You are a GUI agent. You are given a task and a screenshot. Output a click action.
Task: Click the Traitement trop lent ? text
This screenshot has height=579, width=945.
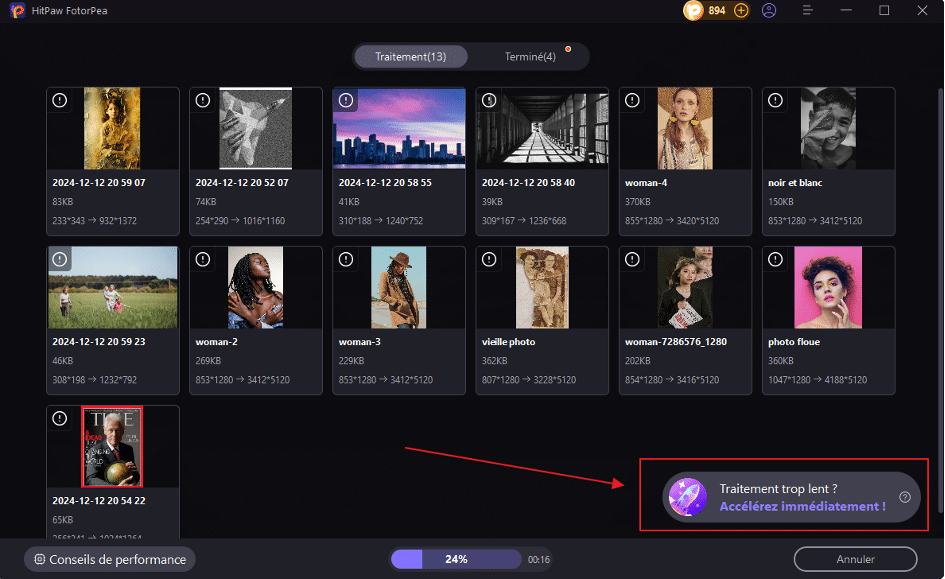(778, 489)
